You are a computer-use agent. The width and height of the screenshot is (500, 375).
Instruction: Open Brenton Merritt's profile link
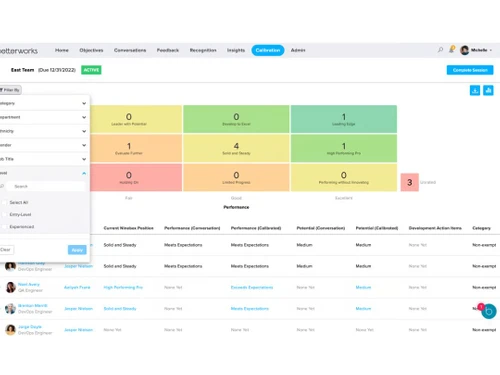point(33,306)
